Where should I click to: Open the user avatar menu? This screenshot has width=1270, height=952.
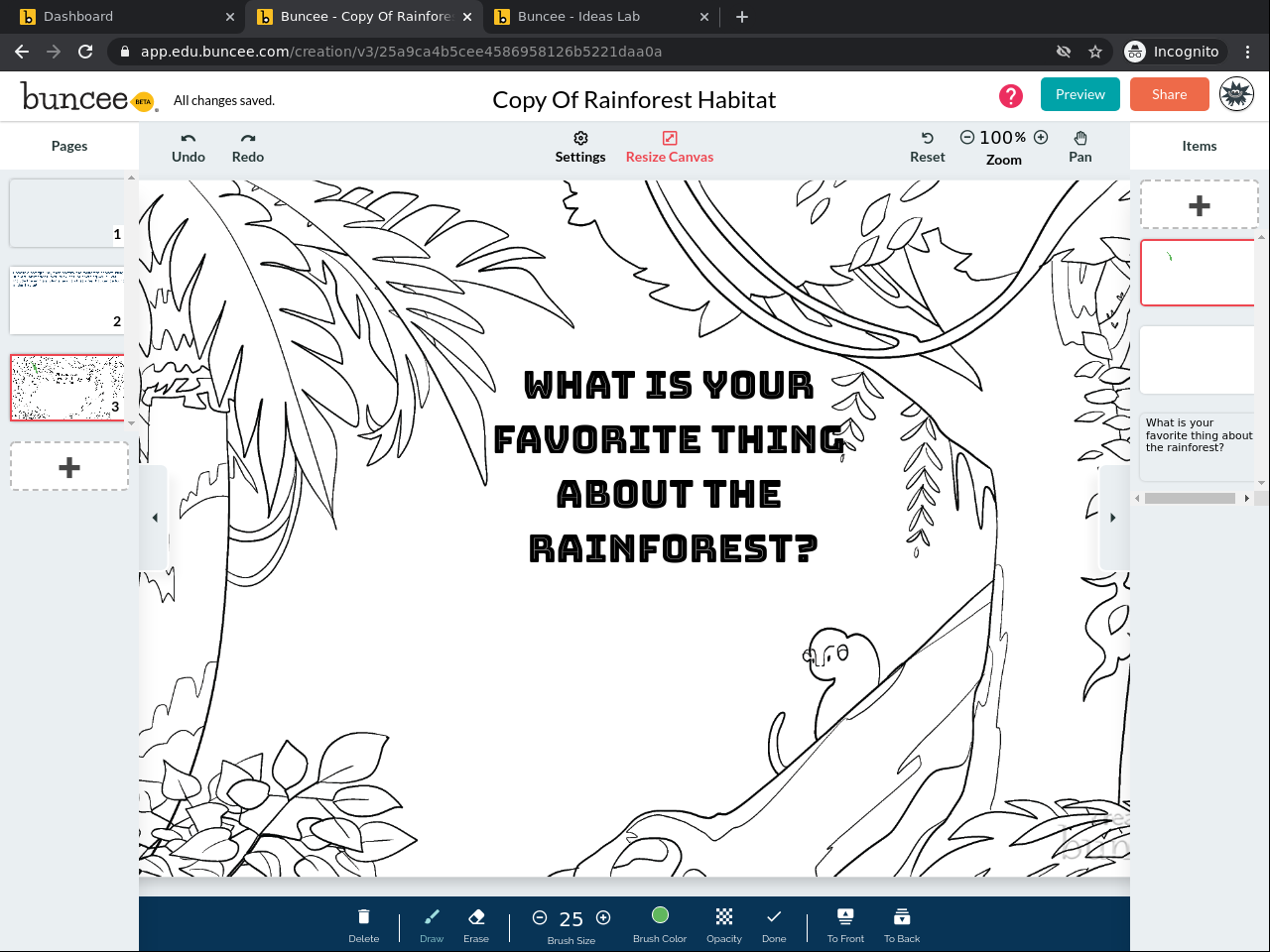1236,94
